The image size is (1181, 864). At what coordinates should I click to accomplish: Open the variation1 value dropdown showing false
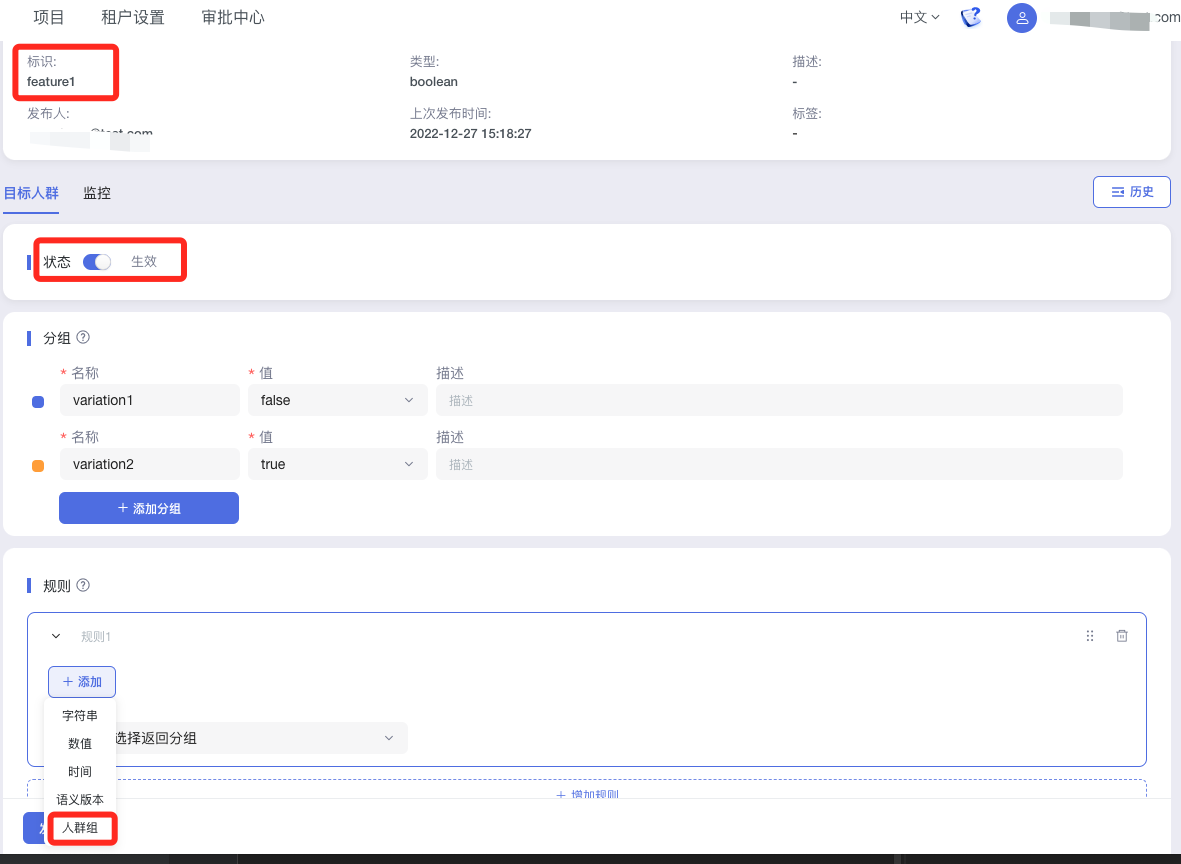[337, 400]
